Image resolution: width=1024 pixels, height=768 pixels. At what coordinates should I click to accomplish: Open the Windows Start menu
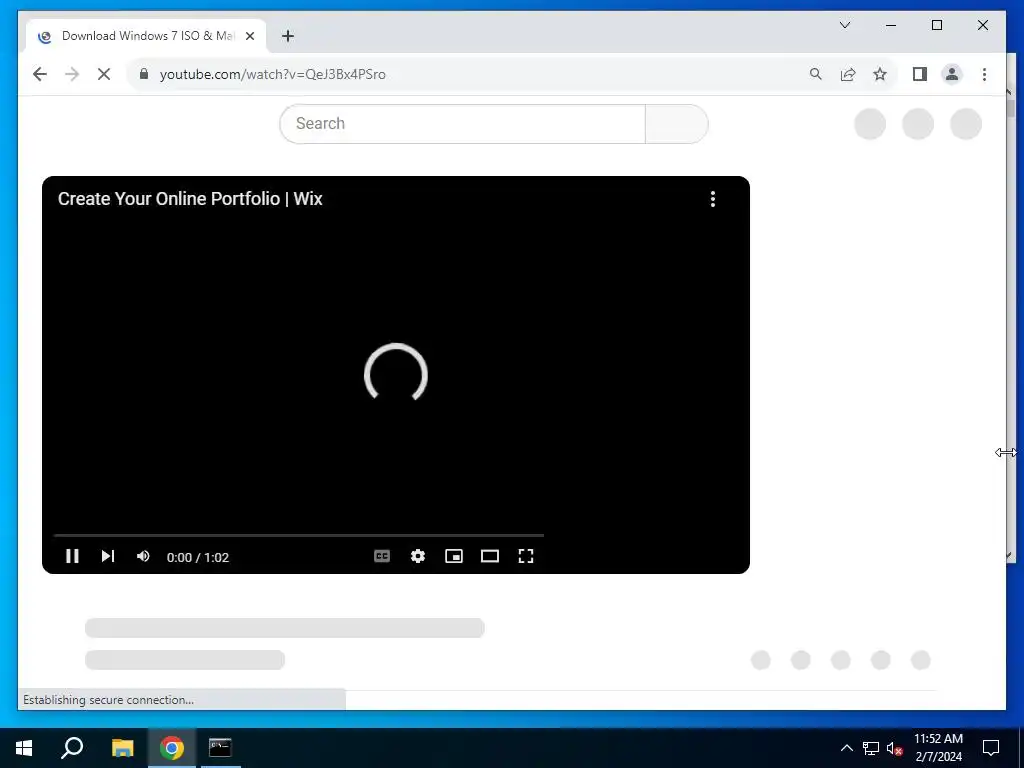click(24, 748)
